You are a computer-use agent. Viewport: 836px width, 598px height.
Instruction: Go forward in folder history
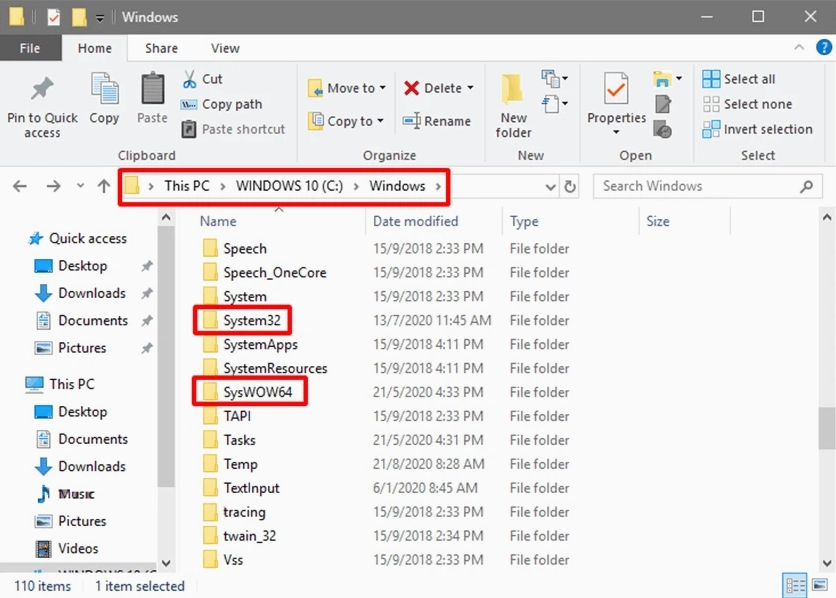[x=53, y=186]
